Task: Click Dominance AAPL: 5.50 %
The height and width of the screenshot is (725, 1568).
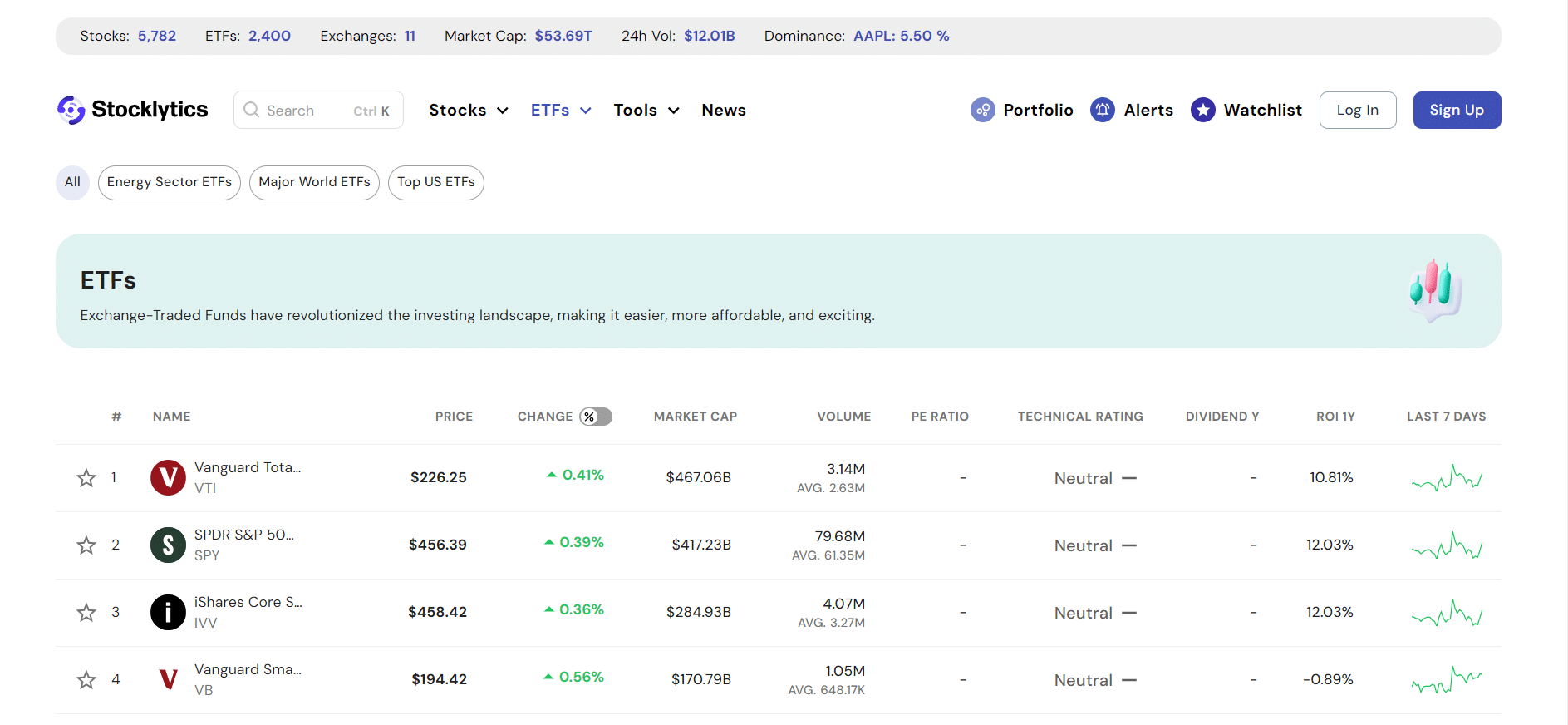Action: pyautogui.click(x=902, y=36)
